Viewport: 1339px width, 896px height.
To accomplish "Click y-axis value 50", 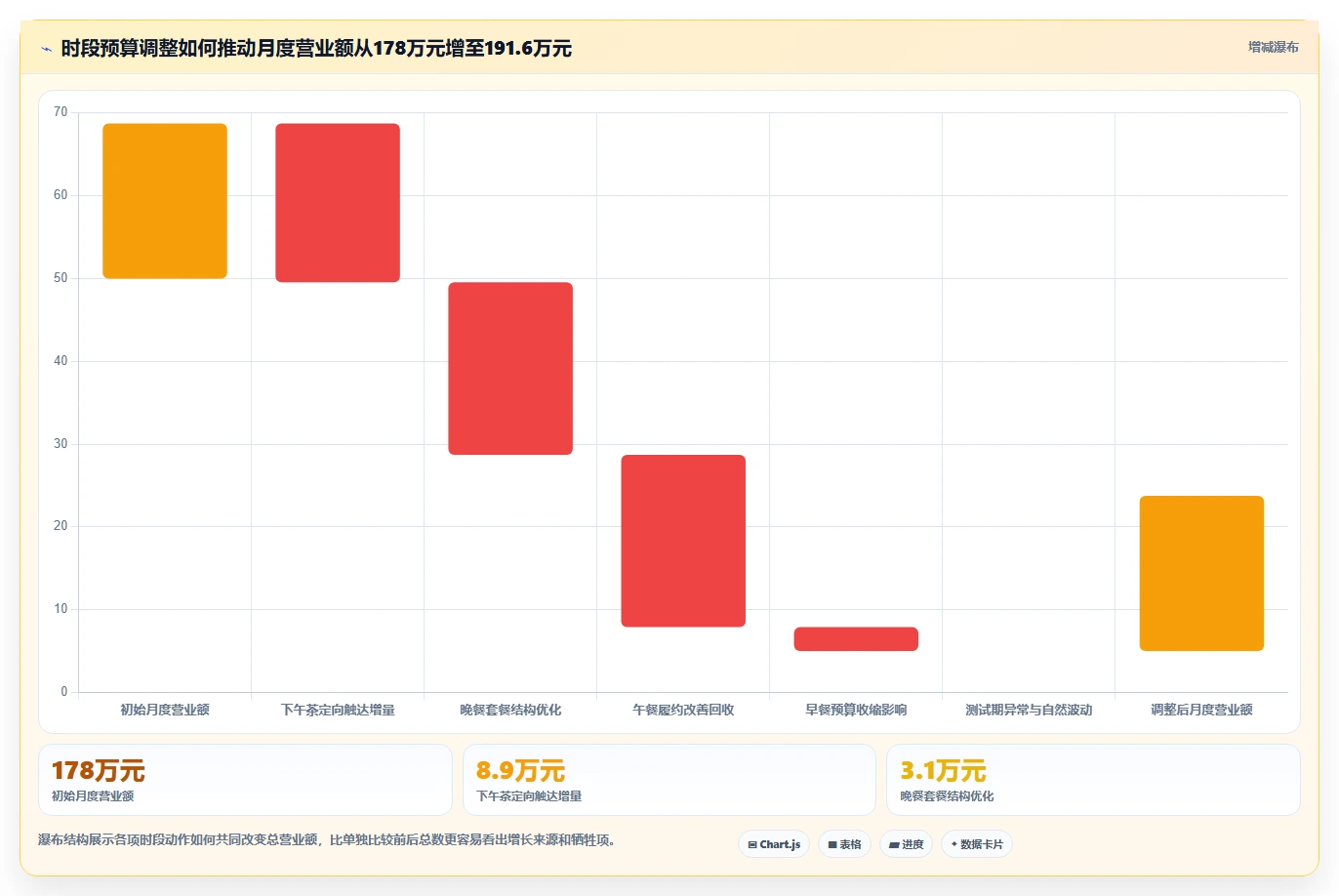I will click(x=61, y=278).
